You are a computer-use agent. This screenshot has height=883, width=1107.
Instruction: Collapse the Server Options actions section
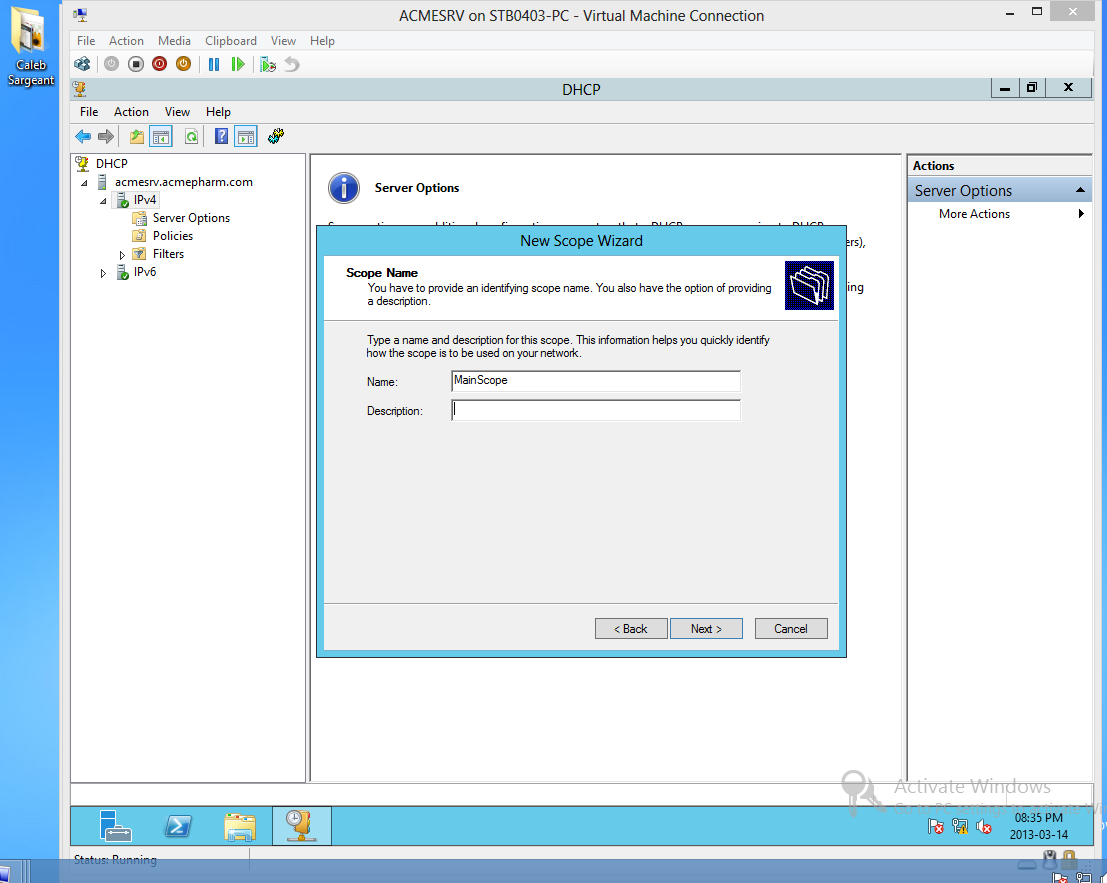(x=1080, y=191)
